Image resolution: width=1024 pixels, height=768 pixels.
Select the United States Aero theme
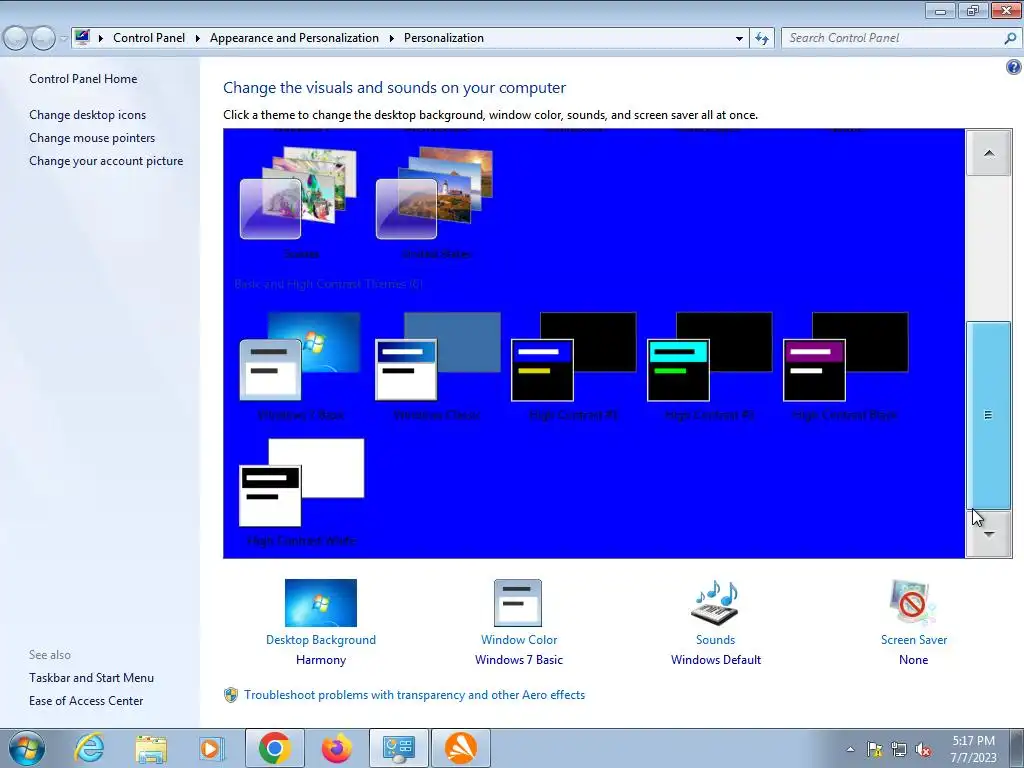(434, 193)
